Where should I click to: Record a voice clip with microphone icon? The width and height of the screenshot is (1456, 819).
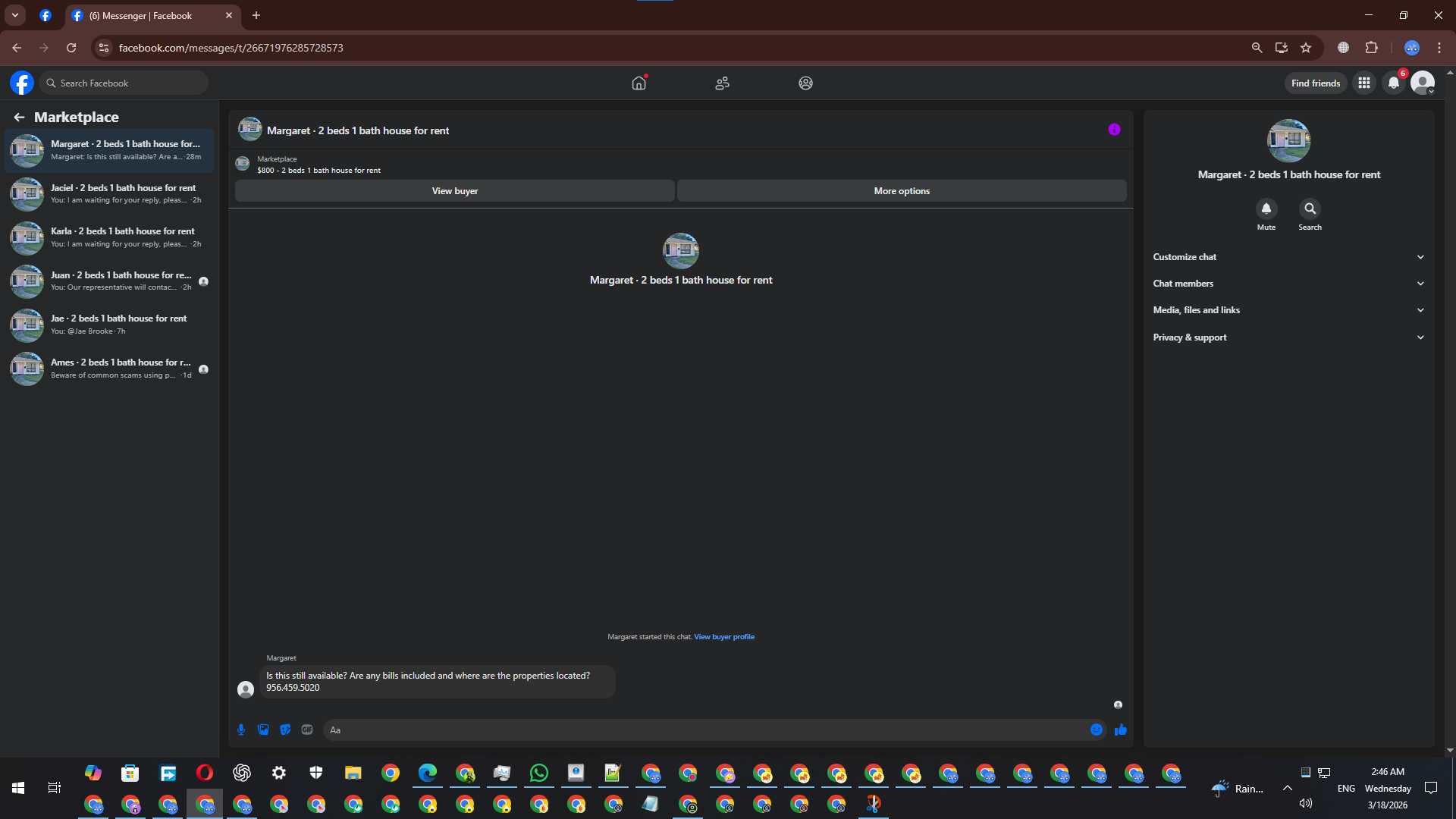pos(241,730)
